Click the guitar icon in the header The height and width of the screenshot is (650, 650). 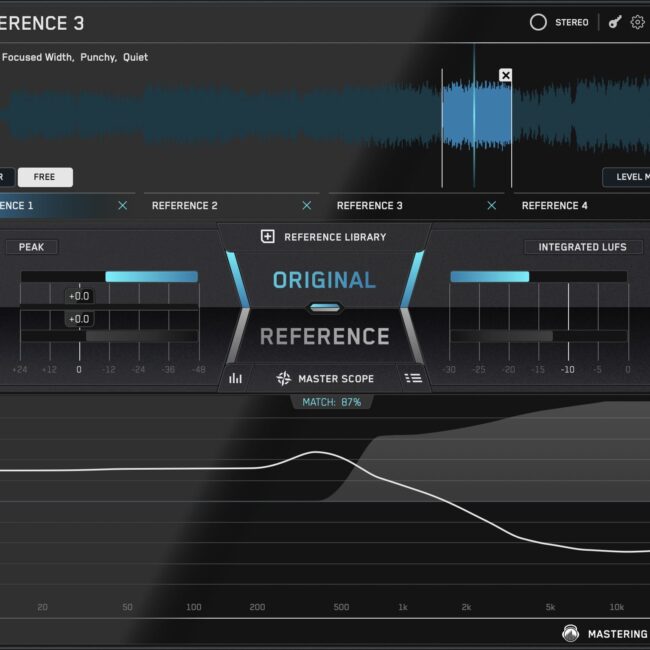pos(615,22)
